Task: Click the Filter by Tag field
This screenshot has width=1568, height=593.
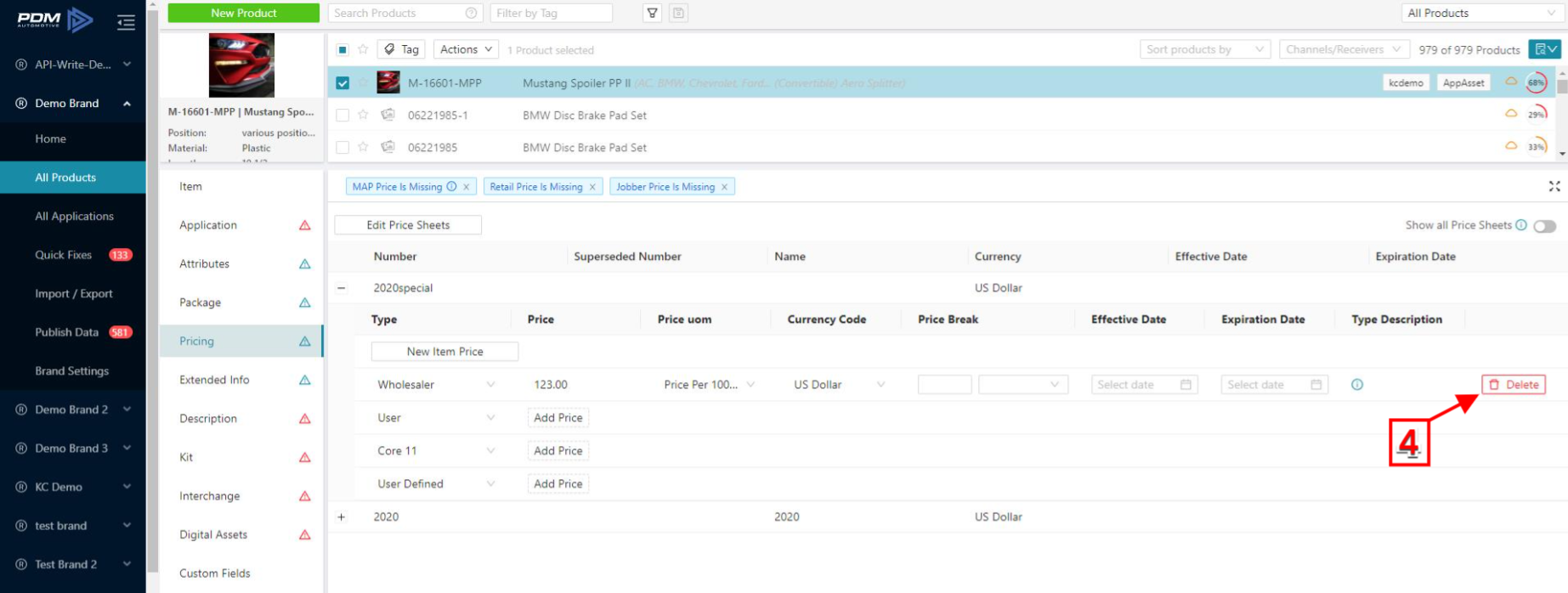Action: (551, 13)
